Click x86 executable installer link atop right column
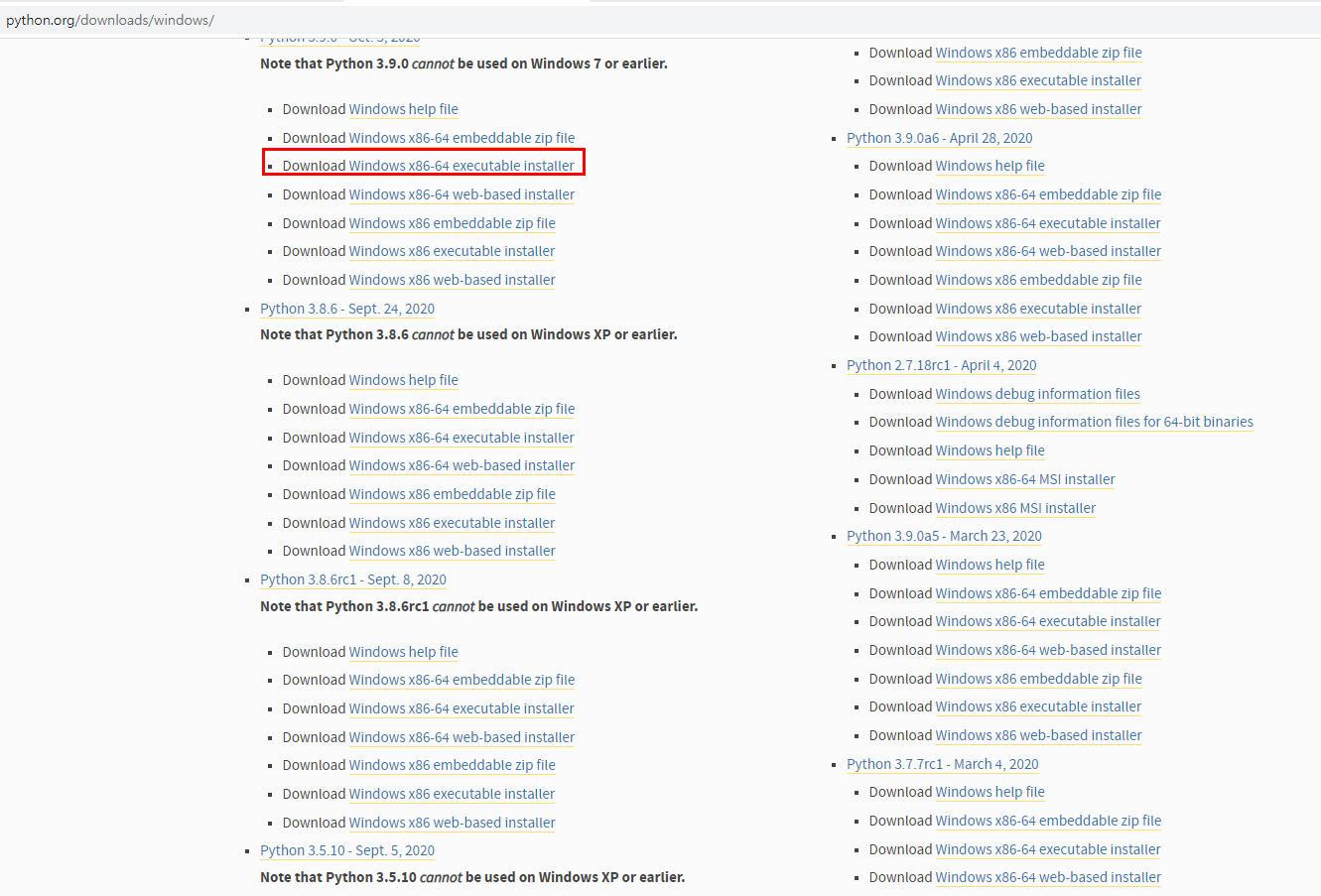Viewport: 1321px width, 896px height. tap(1038, 80)
